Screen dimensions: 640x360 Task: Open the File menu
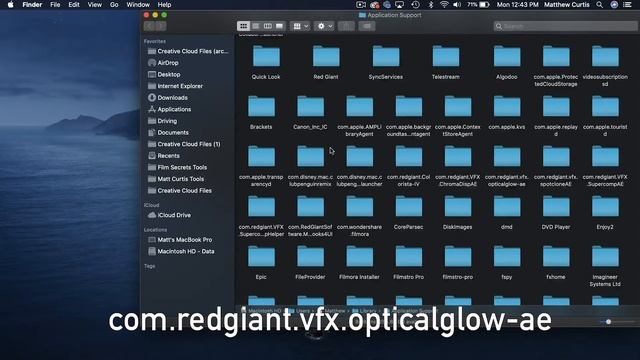(55, 5)
